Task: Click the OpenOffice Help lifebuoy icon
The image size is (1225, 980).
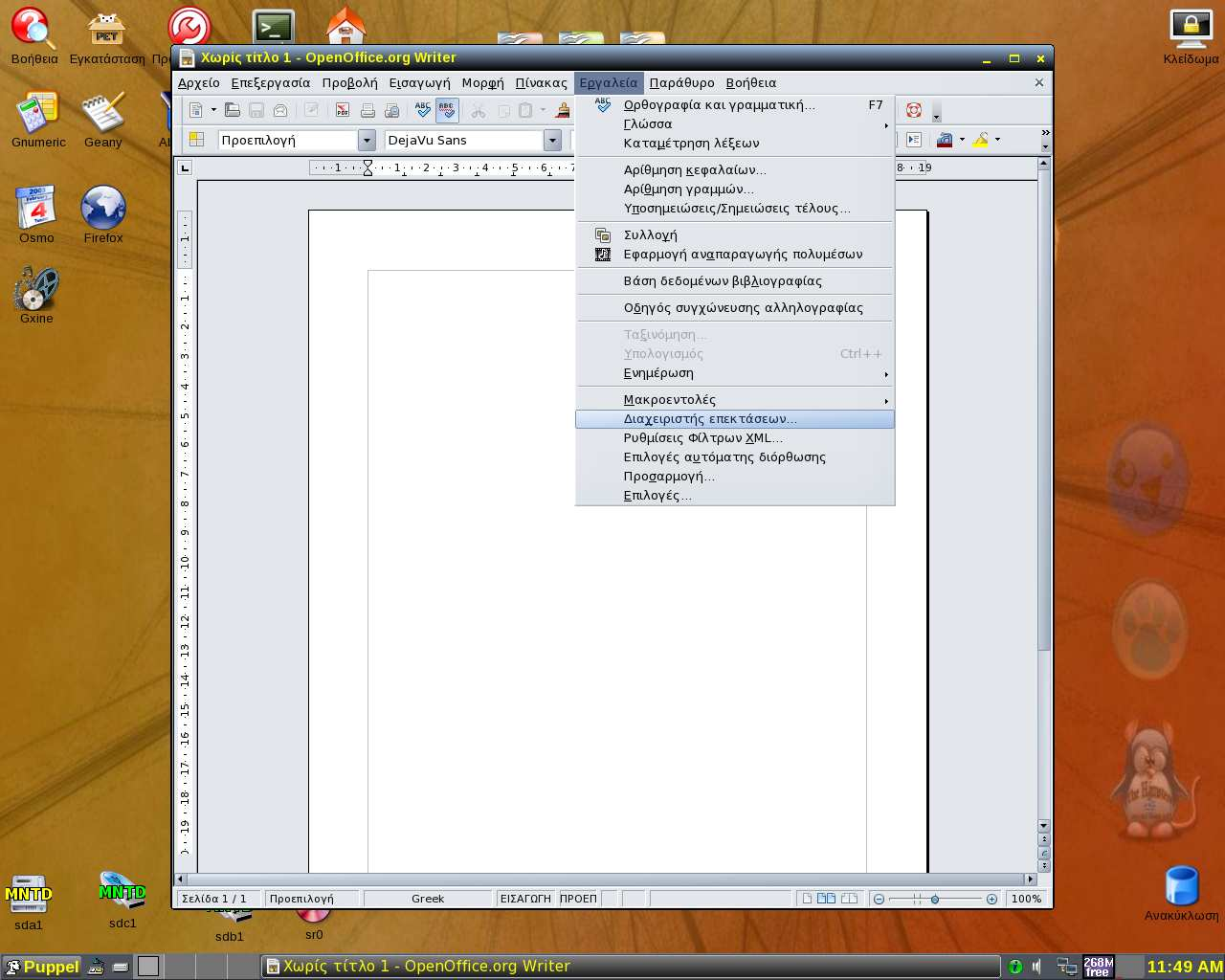Action: [x=914, y=111]
